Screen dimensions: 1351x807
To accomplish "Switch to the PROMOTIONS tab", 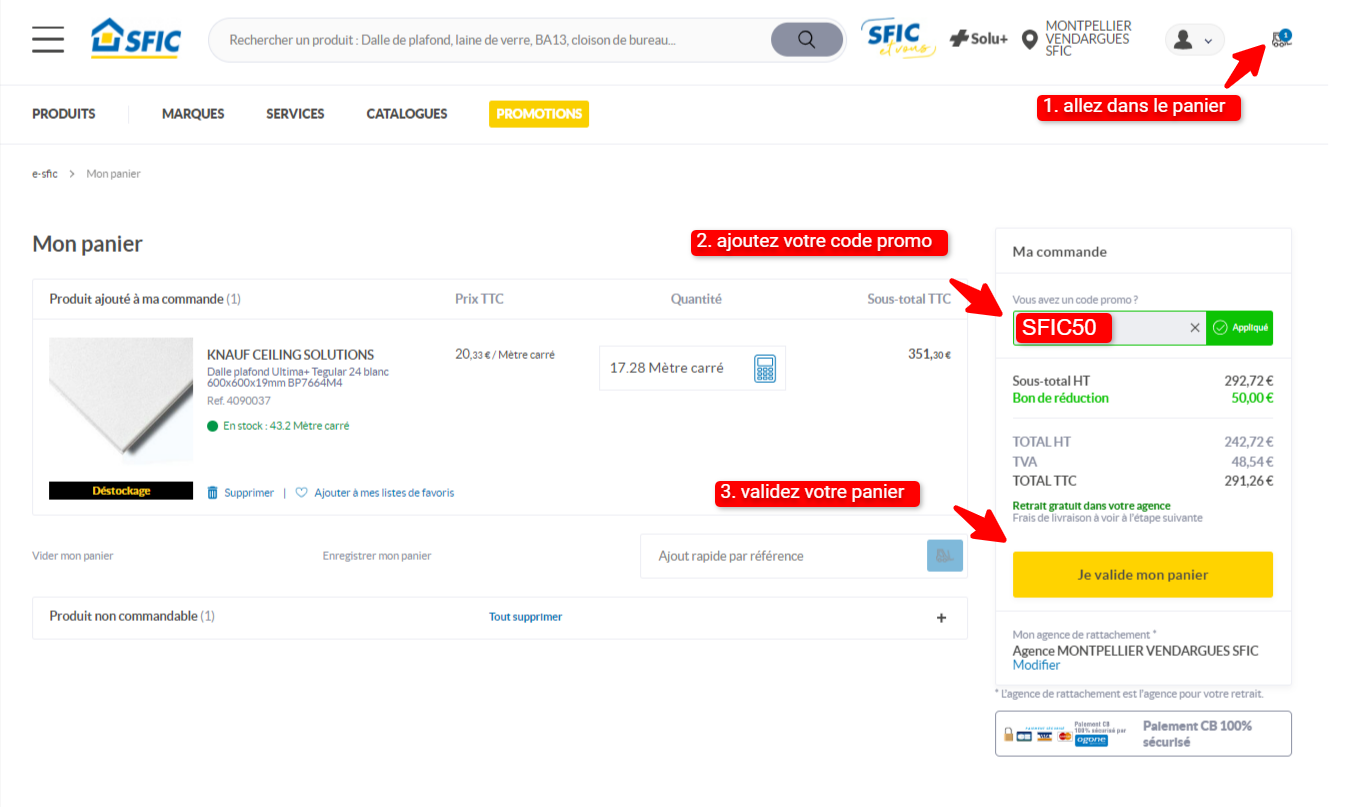I will tap(539, 113).
